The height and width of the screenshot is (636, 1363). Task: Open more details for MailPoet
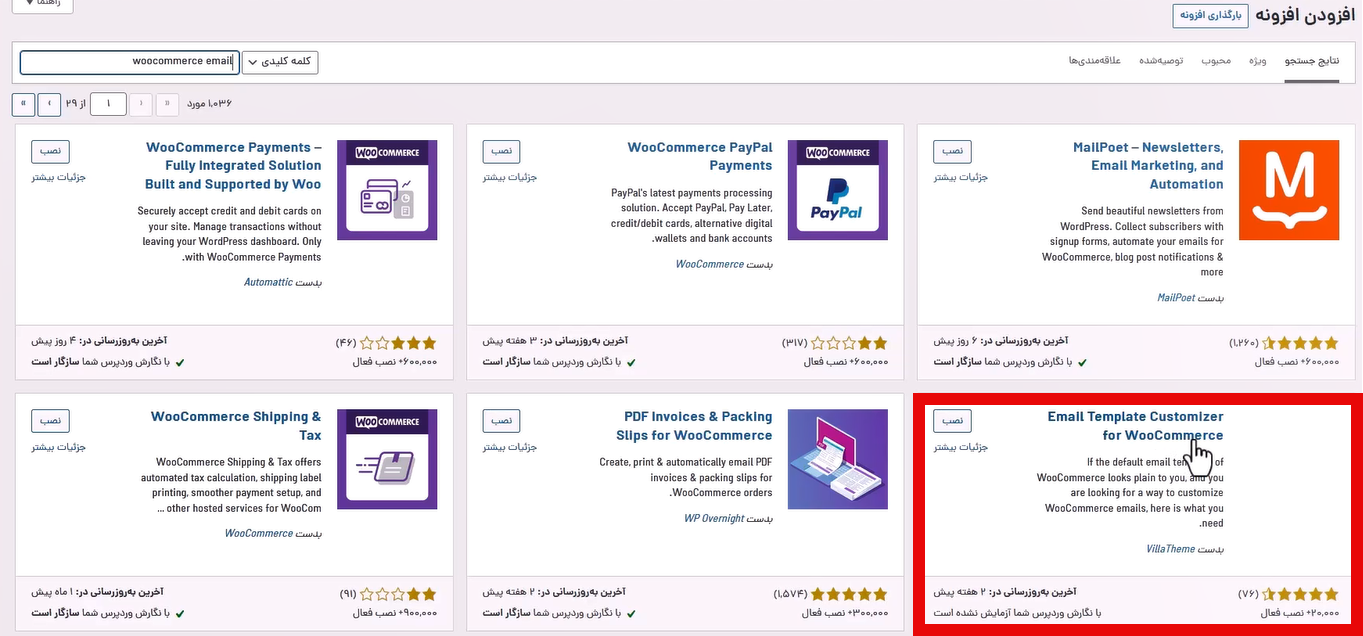(959, 176)
